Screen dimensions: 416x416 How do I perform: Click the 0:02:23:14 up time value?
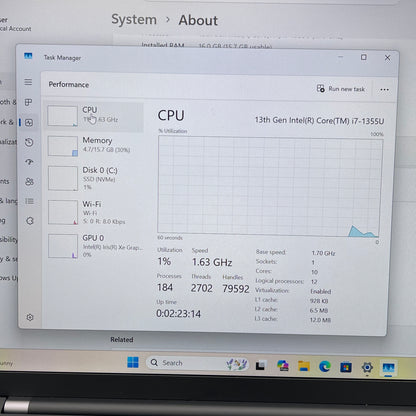[x=179, y=314]
